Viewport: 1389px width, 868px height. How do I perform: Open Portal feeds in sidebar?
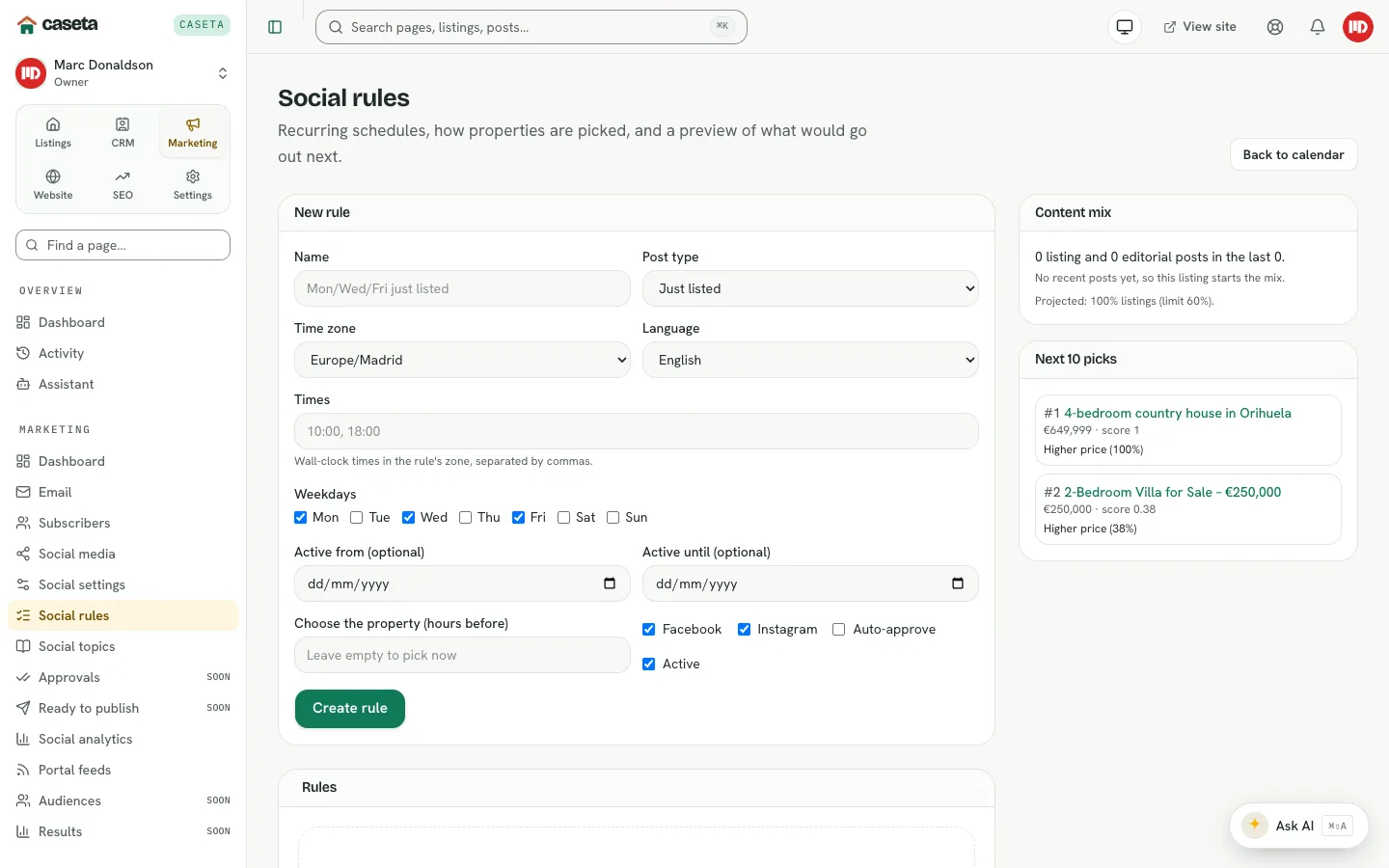tap(123, 770)
